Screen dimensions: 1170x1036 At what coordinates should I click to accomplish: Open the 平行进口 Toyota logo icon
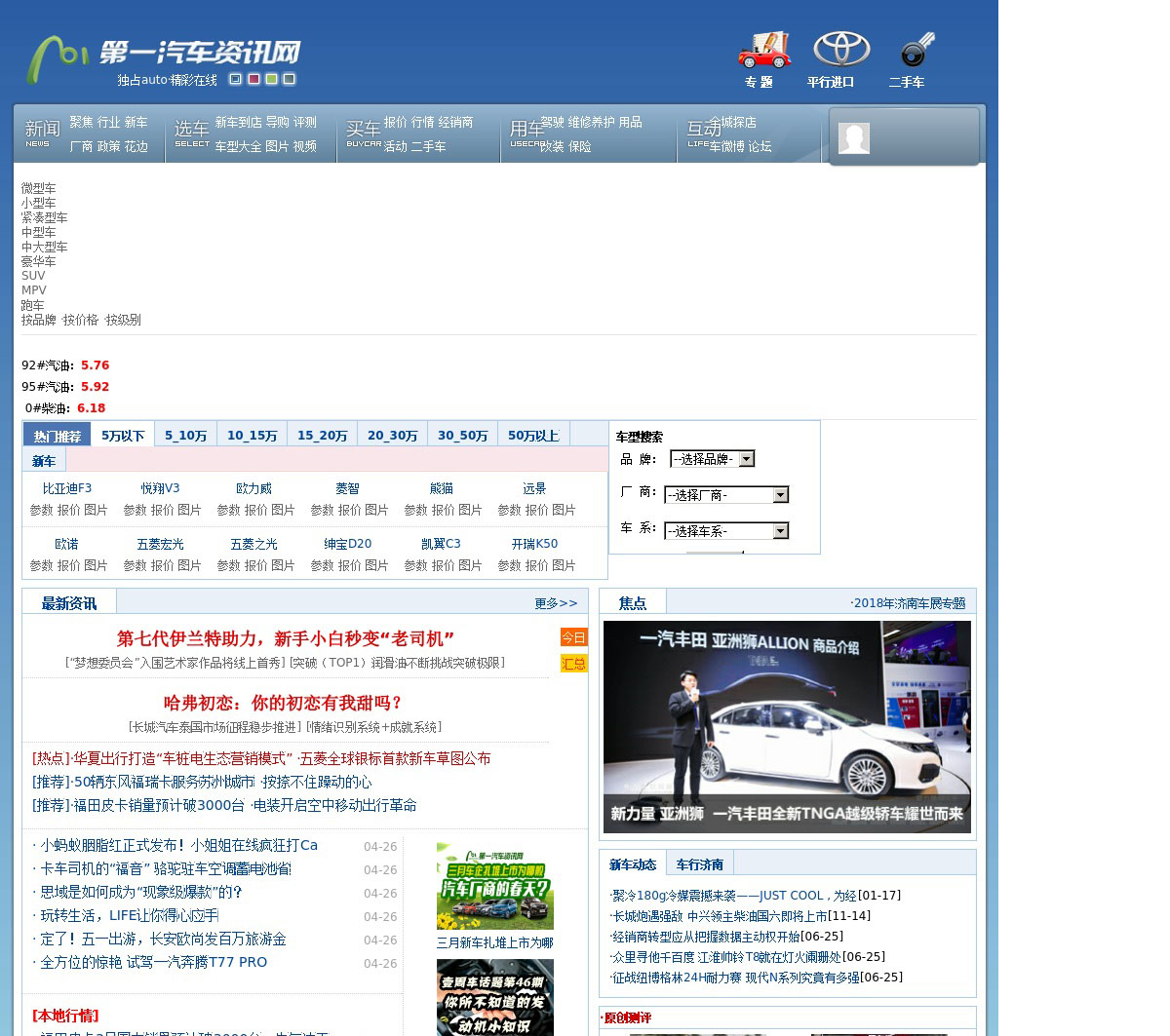(x=841, y=49)
